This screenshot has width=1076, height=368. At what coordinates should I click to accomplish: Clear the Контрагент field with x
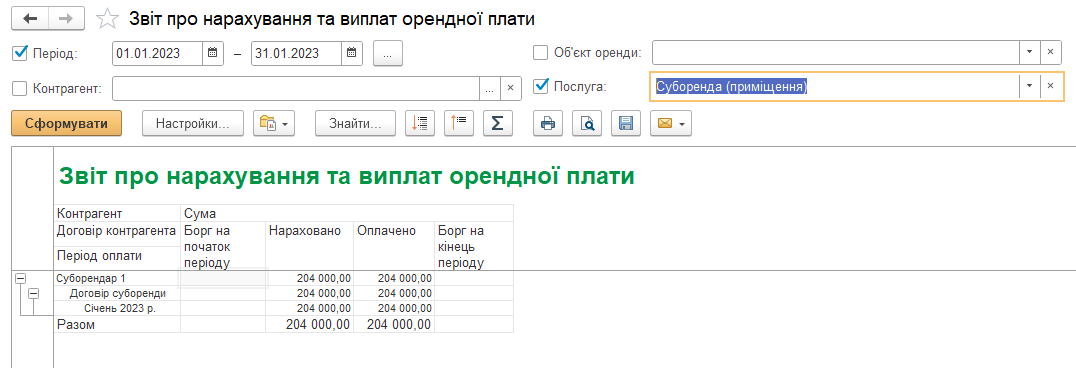[510, 88]
